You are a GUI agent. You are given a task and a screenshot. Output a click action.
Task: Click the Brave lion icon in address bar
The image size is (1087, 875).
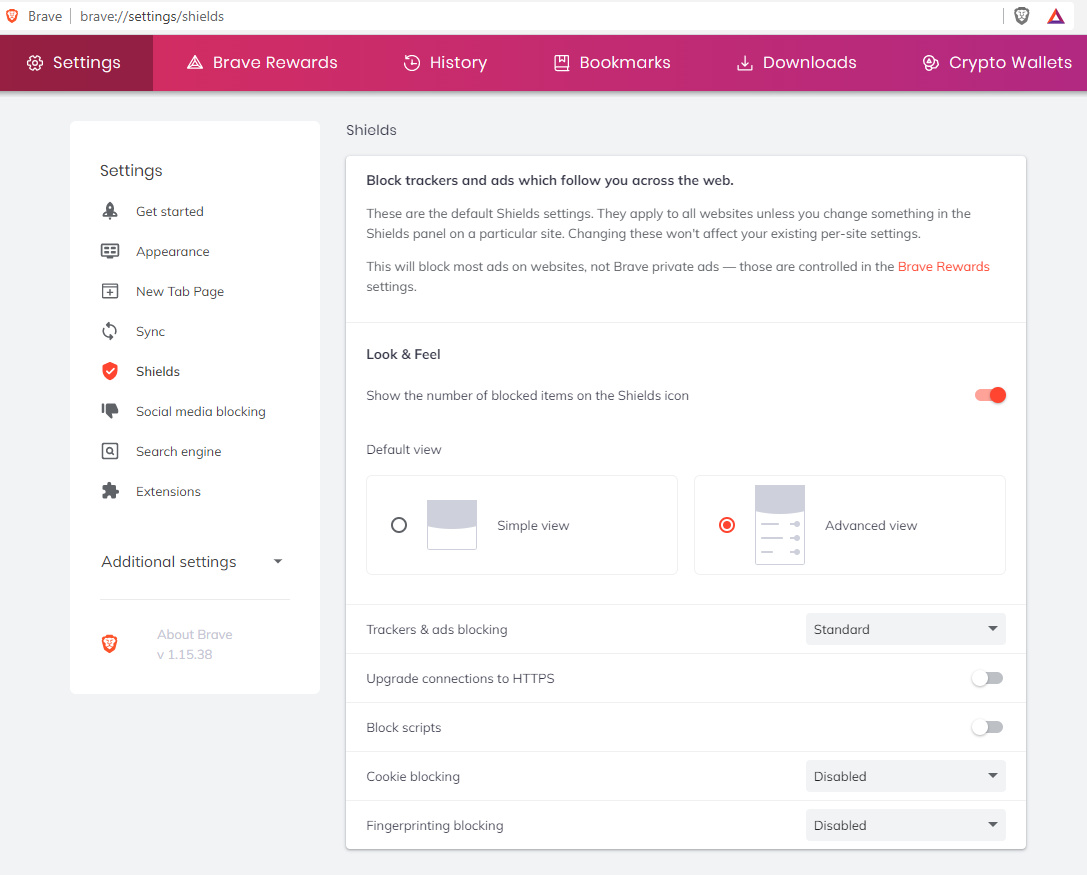12,16
